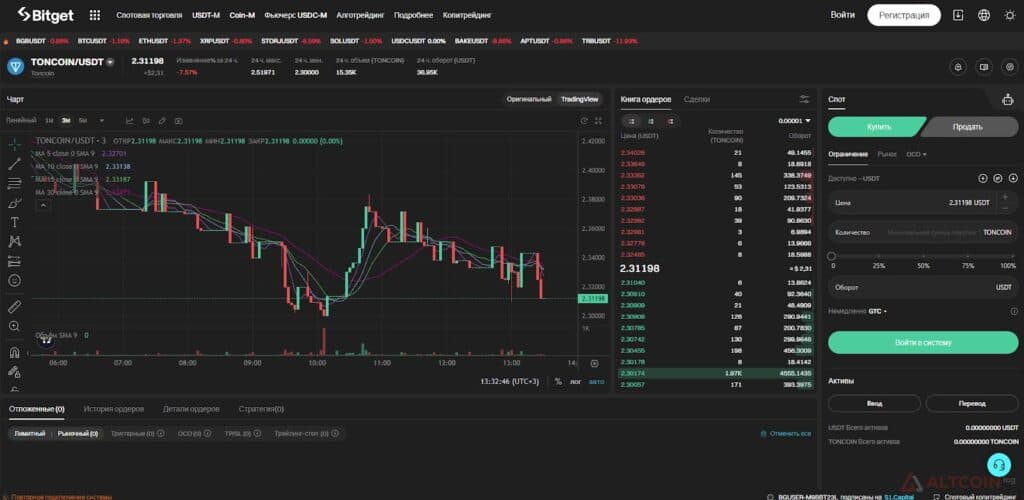1024x500 pixels.
Task: Open the customer support headset chat bubble
Action: point(998,465)
